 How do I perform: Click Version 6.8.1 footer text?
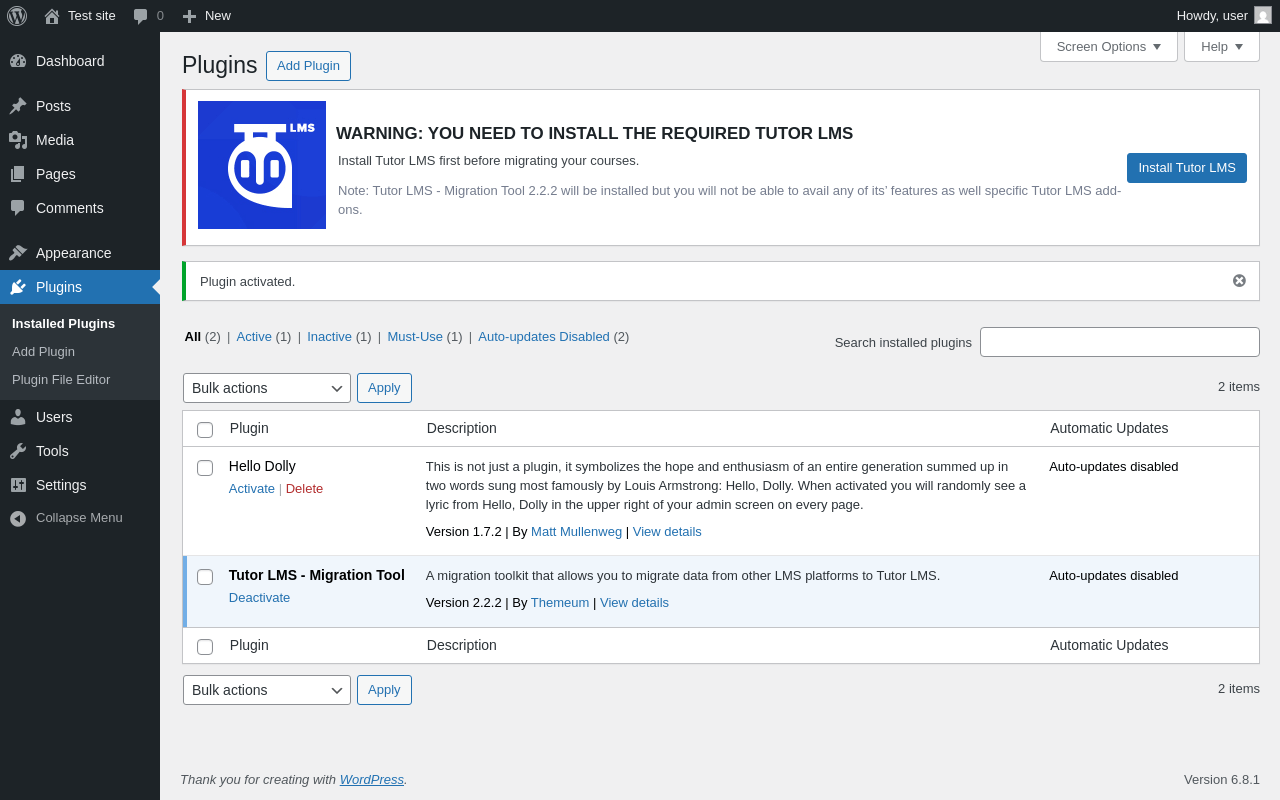(1222, 779)
